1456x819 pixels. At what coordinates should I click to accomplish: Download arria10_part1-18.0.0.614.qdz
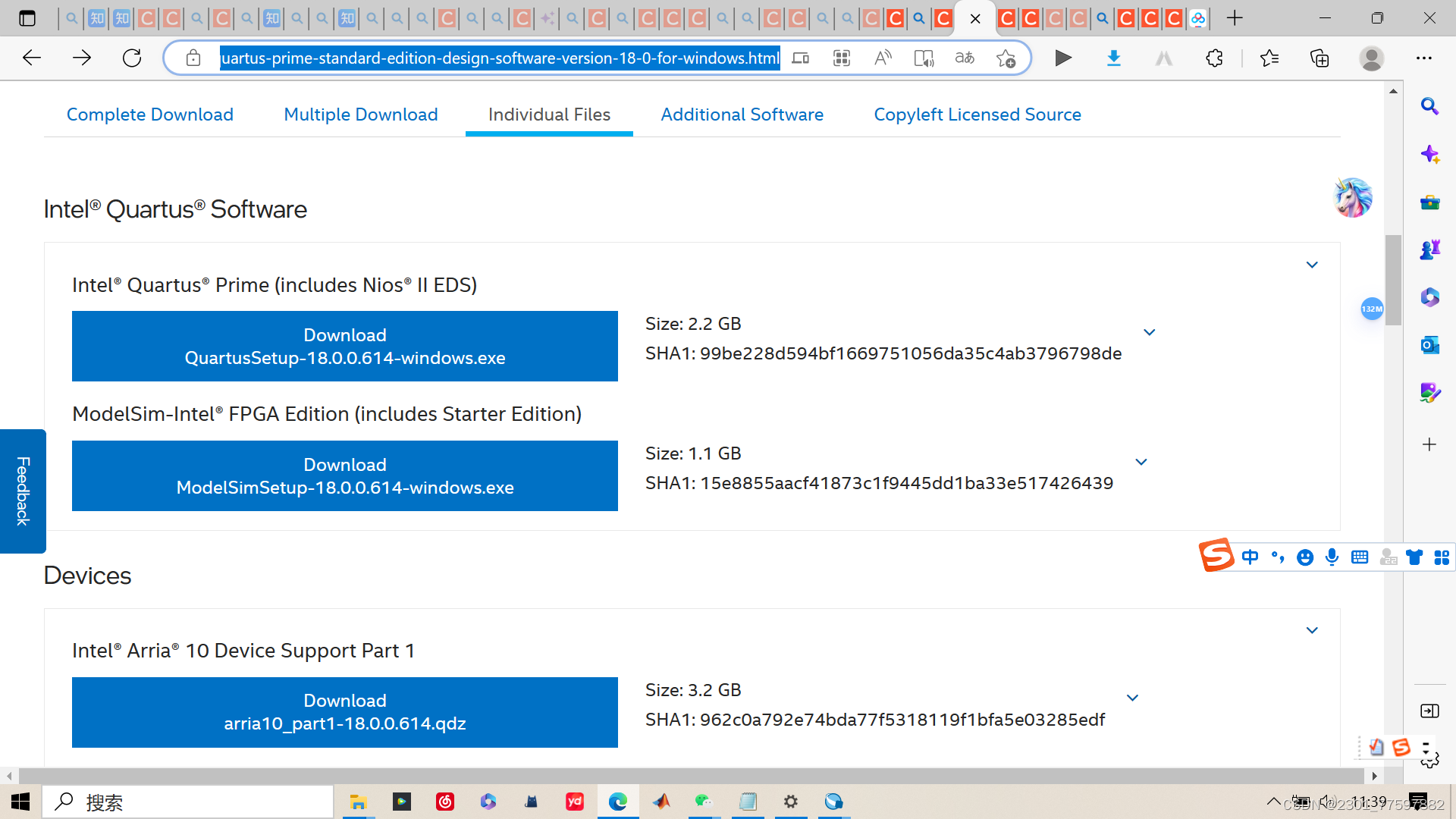coord(345,712)
